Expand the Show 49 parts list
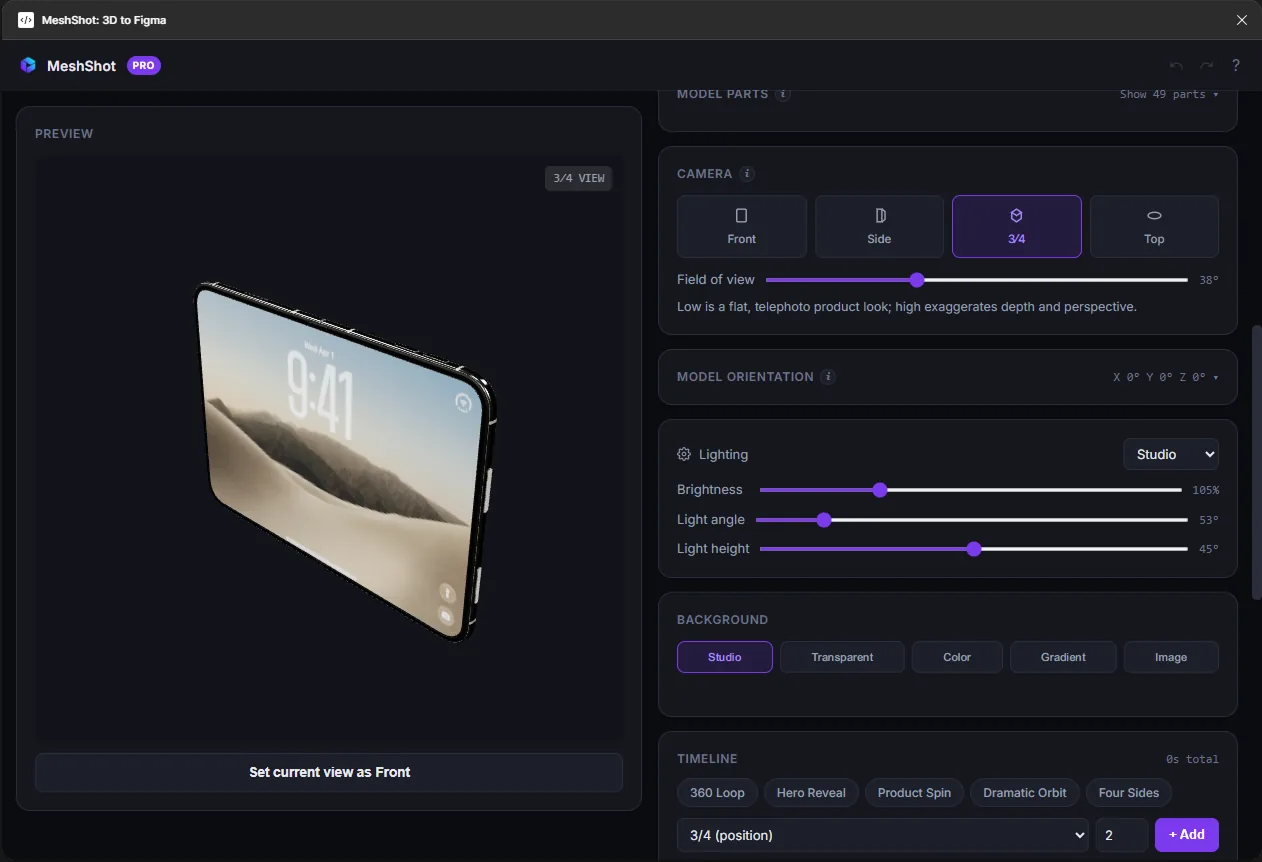 tap(1169, 94)
